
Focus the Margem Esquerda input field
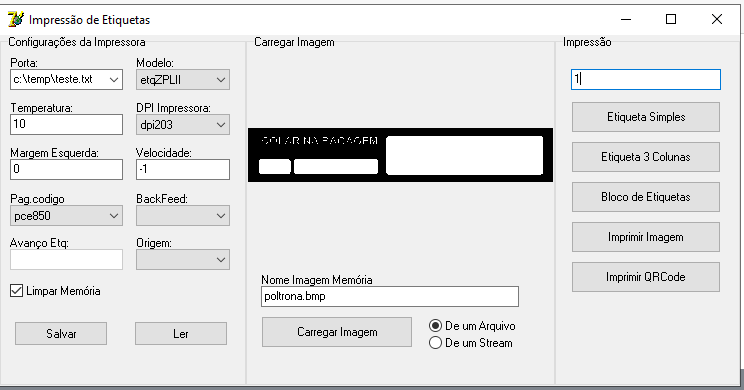pyautogui.click(x=66, y=169)
